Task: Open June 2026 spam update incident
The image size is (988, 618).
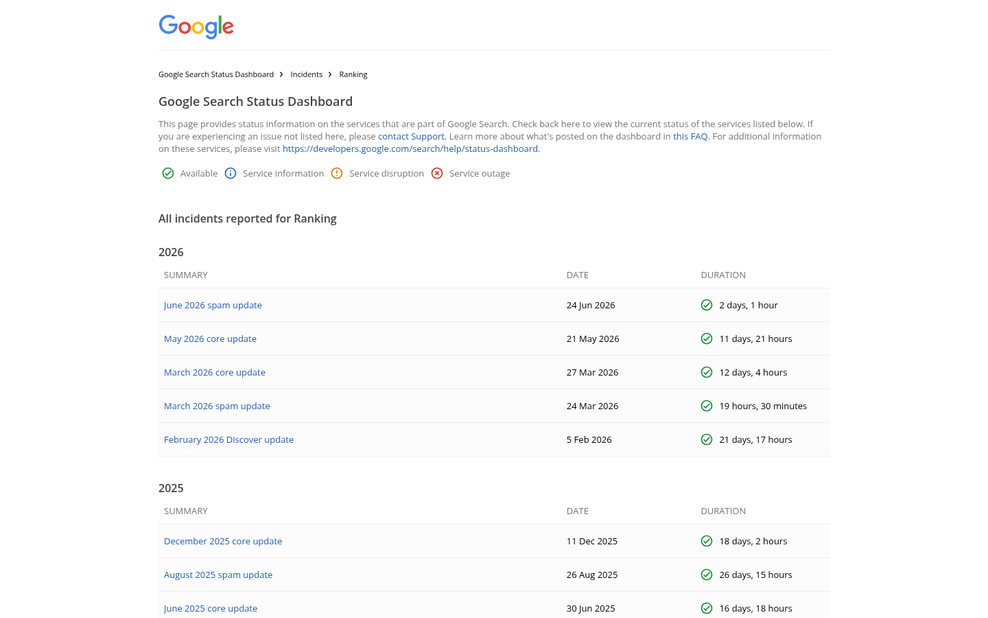Action: click(x=213, y=306)
